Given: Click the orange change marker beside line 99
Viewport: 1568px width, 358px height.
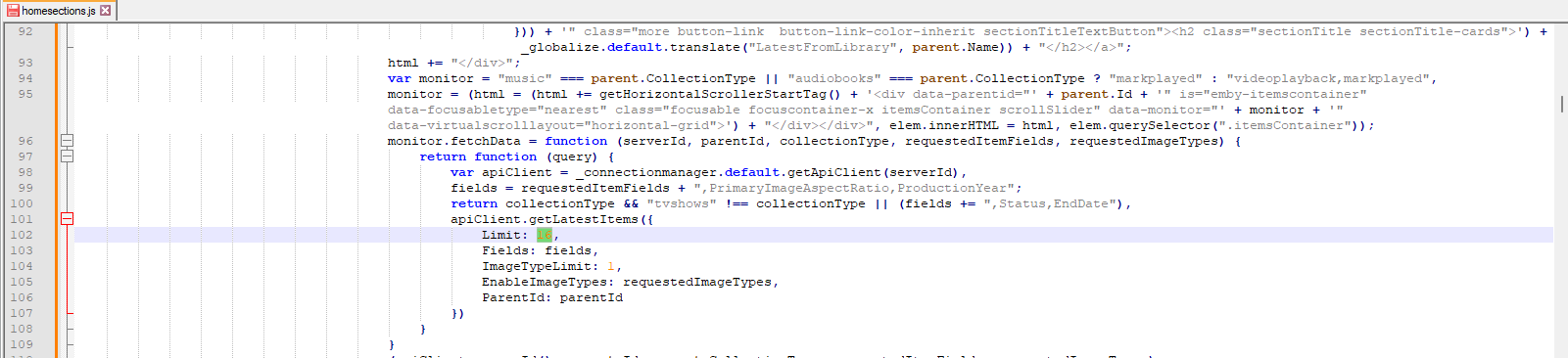Looking at the screenshot, I should pyautogui.click(x=56, y=188).
